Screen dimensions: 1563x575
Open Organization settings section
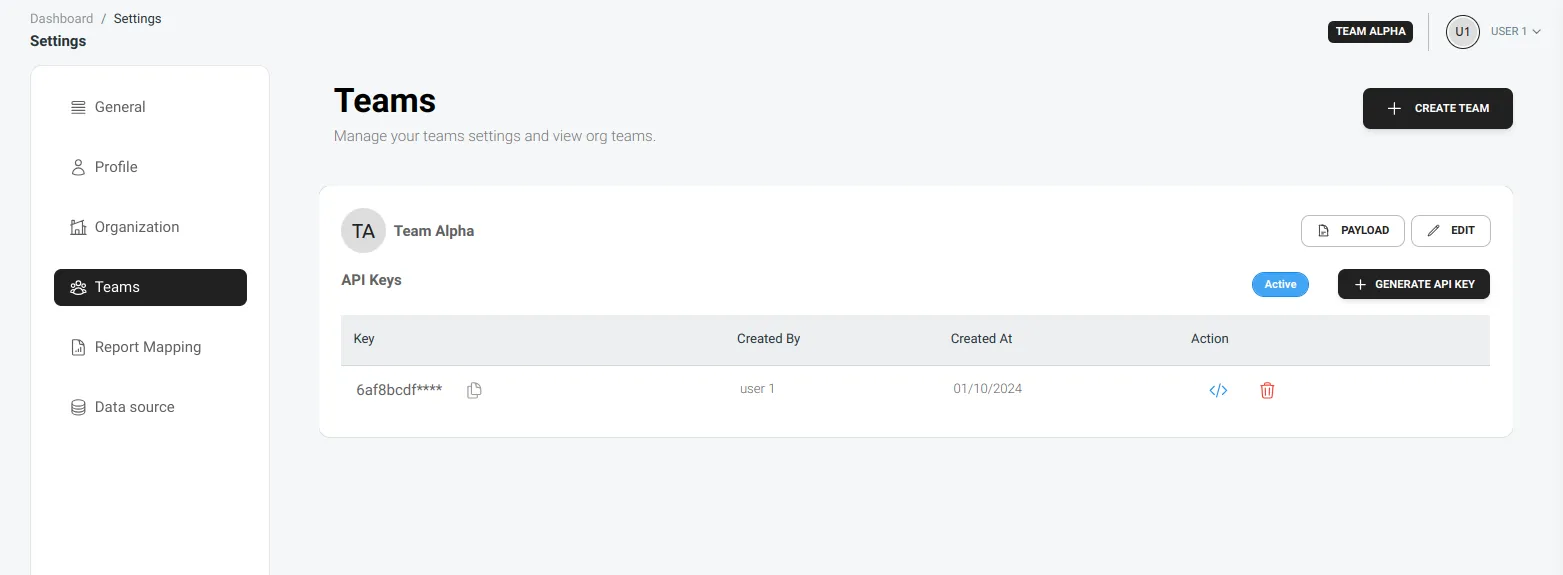[150, 227]
